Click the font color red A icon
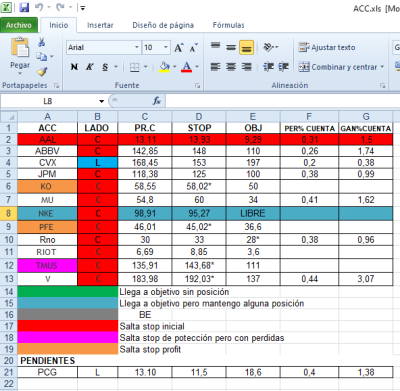 pyautogui.click(x=187, y=67)
